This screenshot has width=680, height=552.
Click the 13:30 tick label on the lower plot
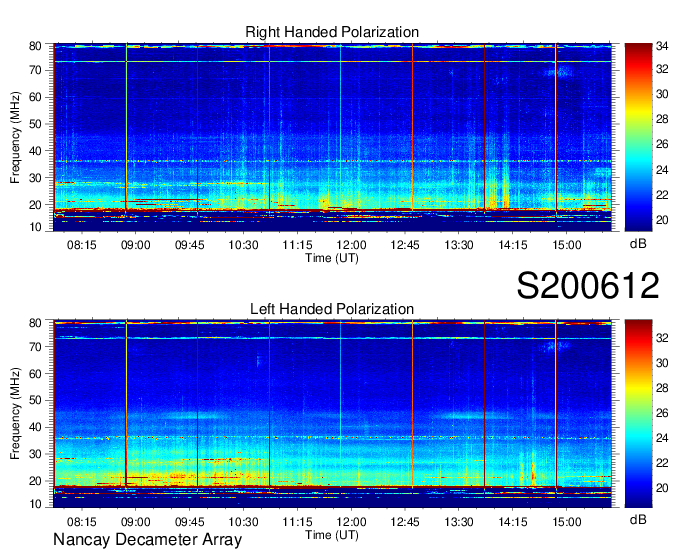coord(459,521)
